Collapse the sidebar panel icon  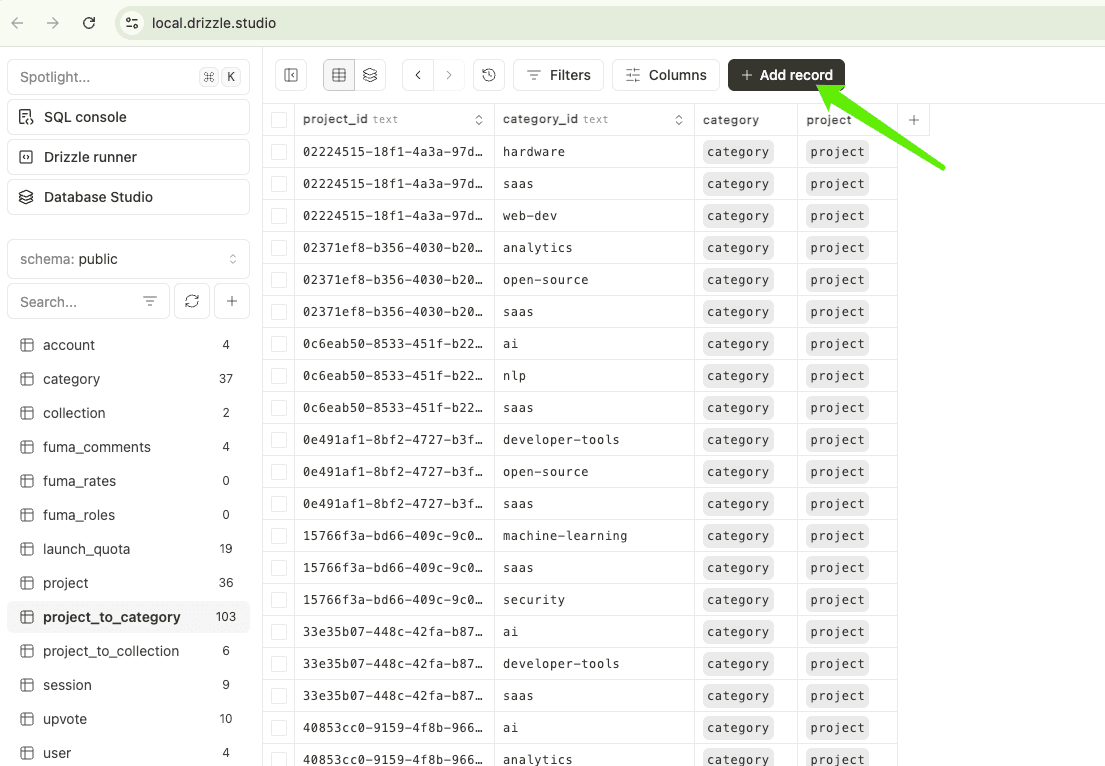(291, 75)
